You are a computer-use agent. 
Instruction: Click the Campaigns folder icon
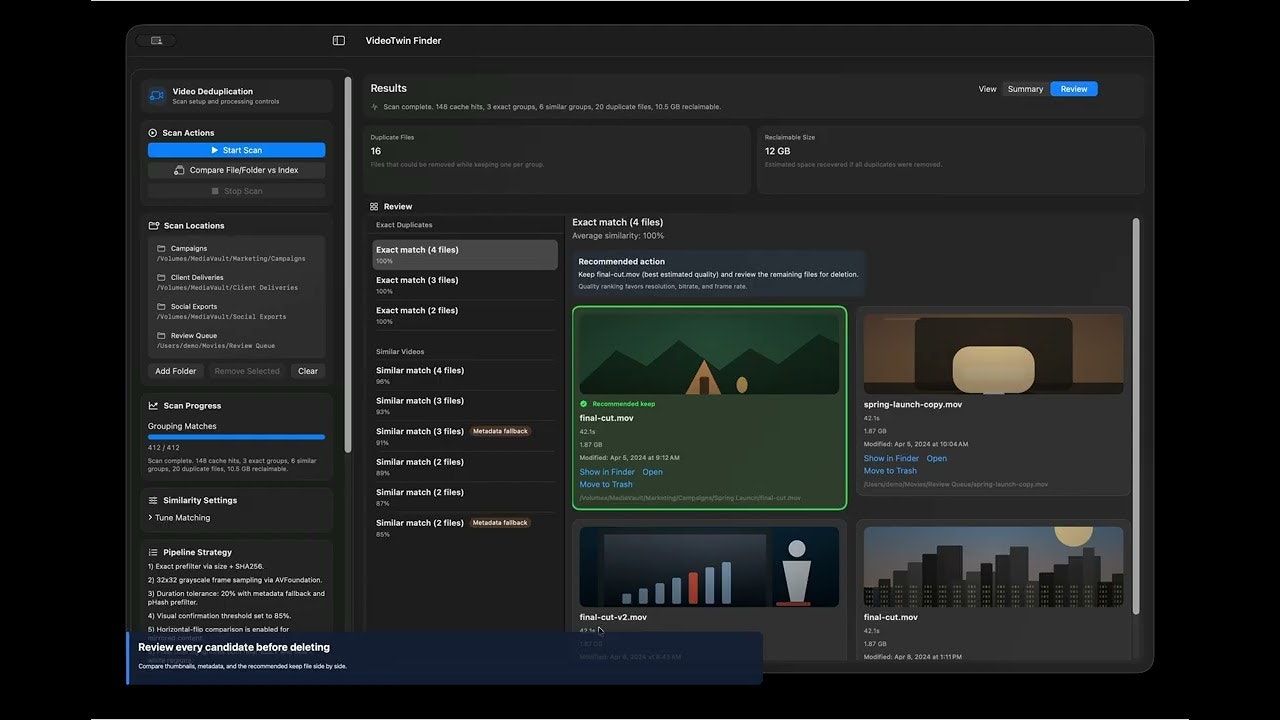click(x=161, y=248)
